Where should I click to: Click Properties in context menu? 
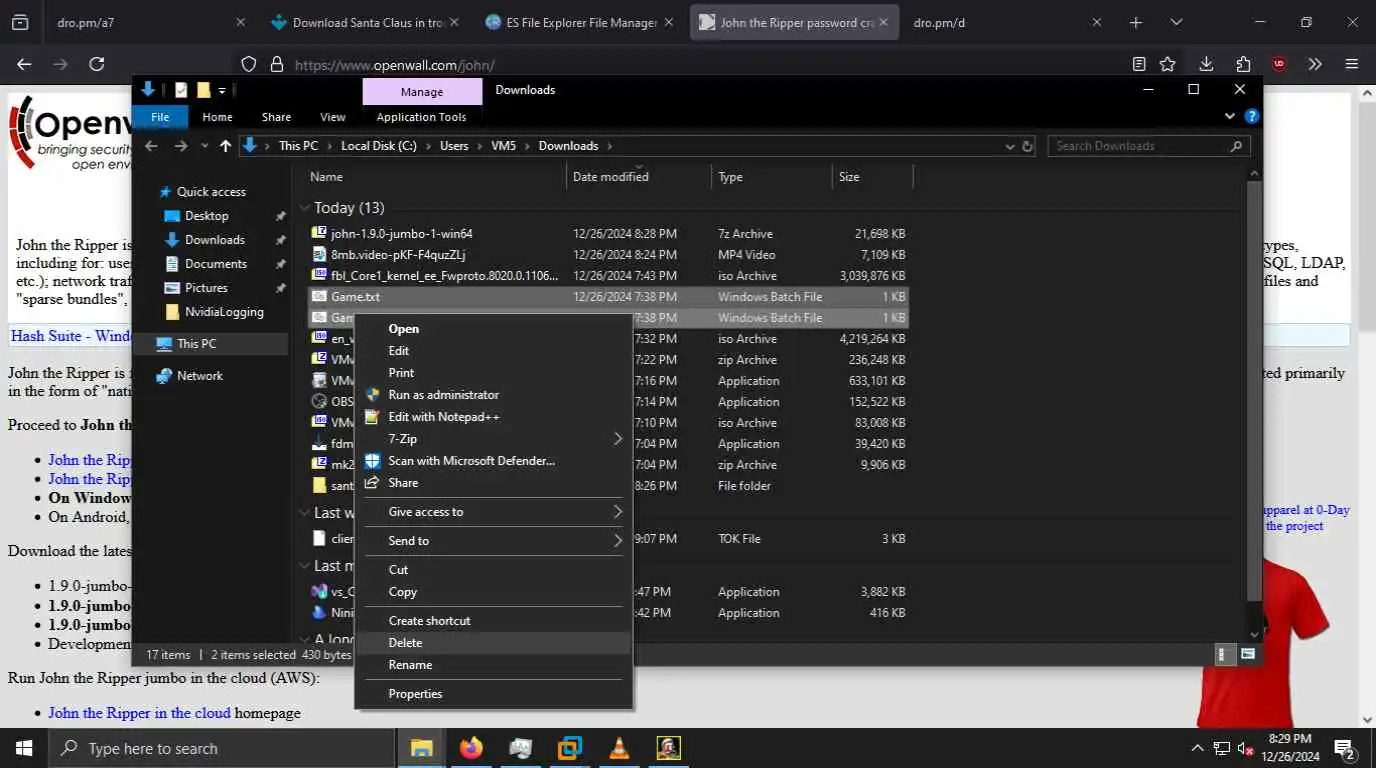[x=494, y=694]
